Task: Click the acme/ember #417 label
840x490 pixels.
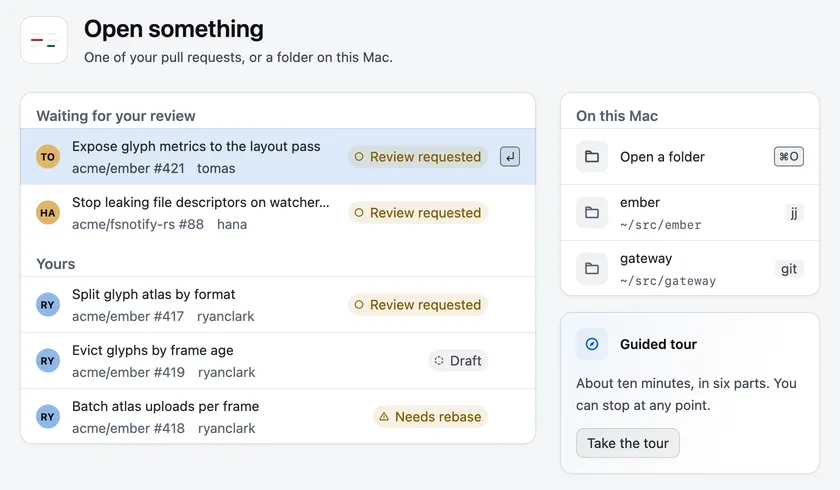Action: coord(128,316)
